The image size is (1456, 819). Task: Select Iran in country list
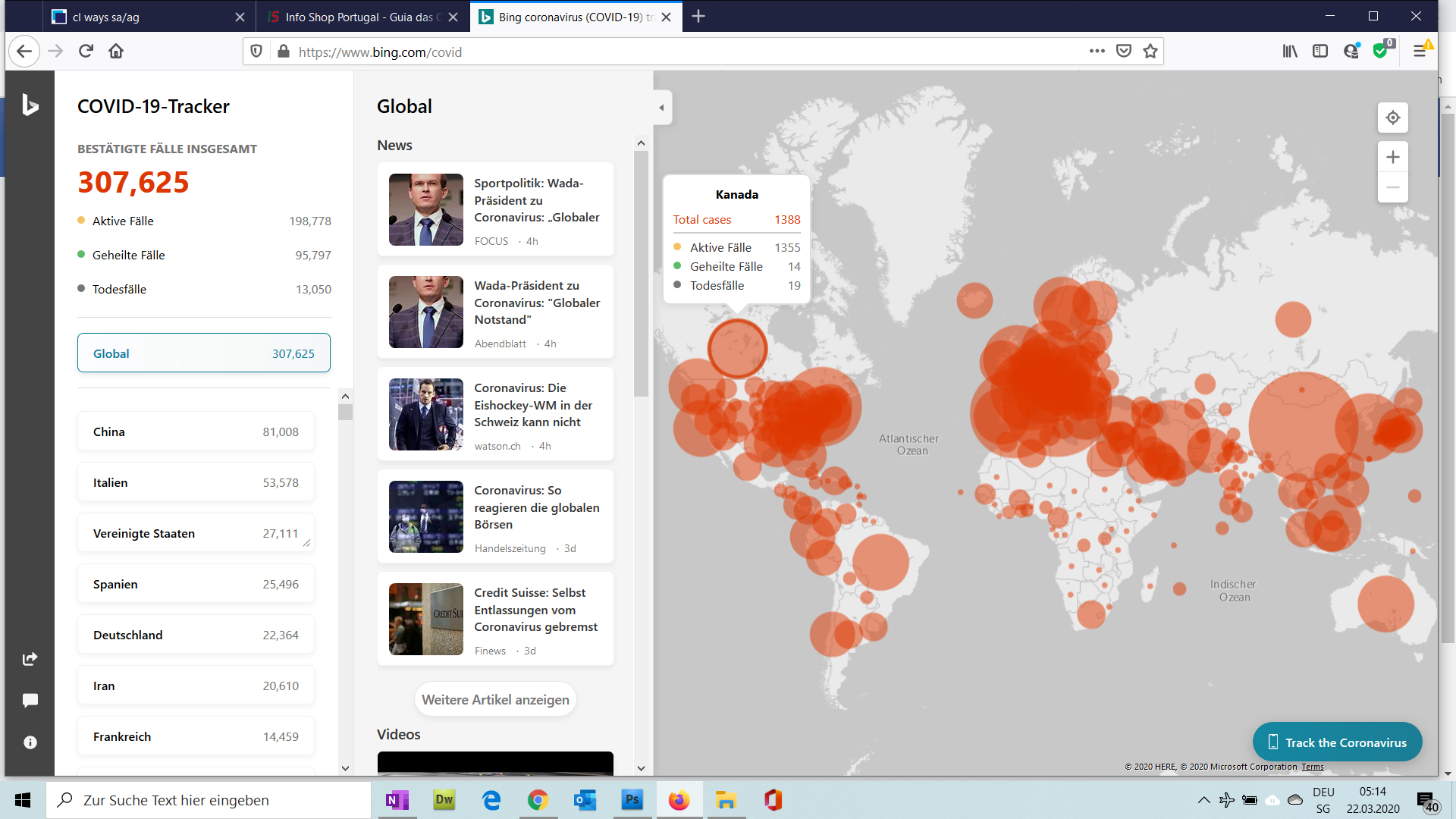196,686
